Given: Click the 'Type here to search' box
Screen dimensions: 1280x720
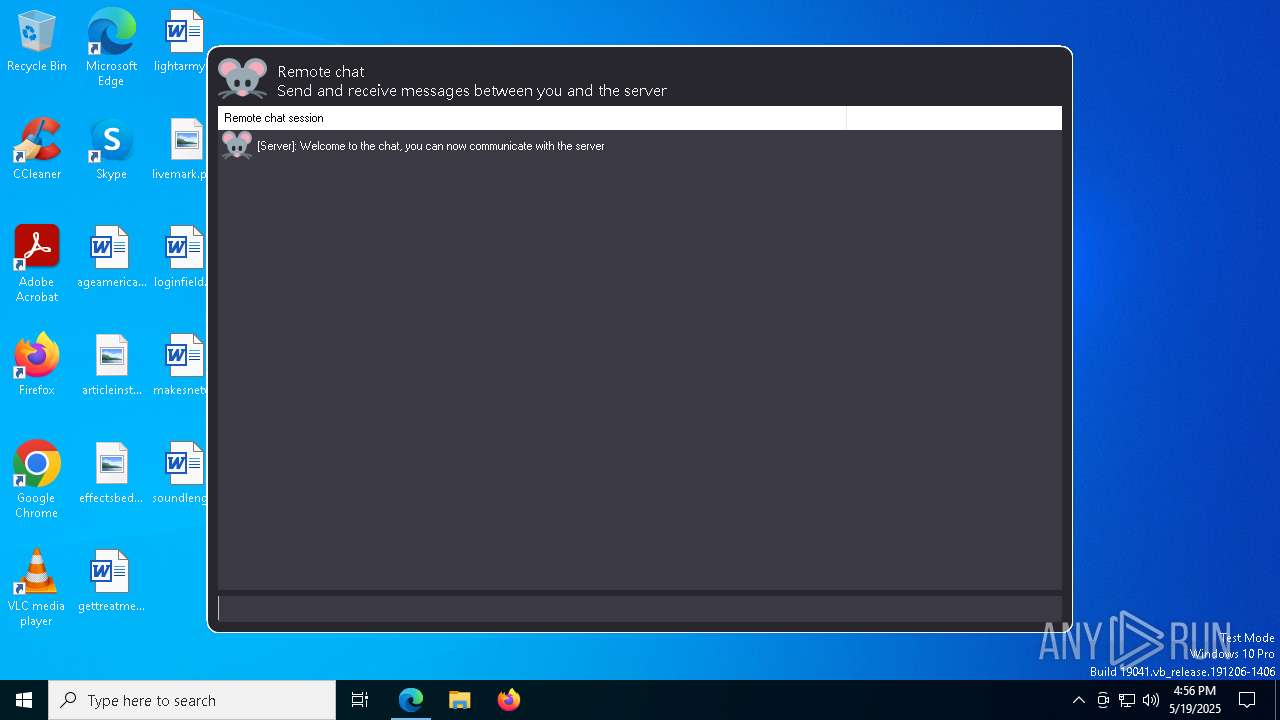Looking at the screenshot, I should [x=192, y=700].
